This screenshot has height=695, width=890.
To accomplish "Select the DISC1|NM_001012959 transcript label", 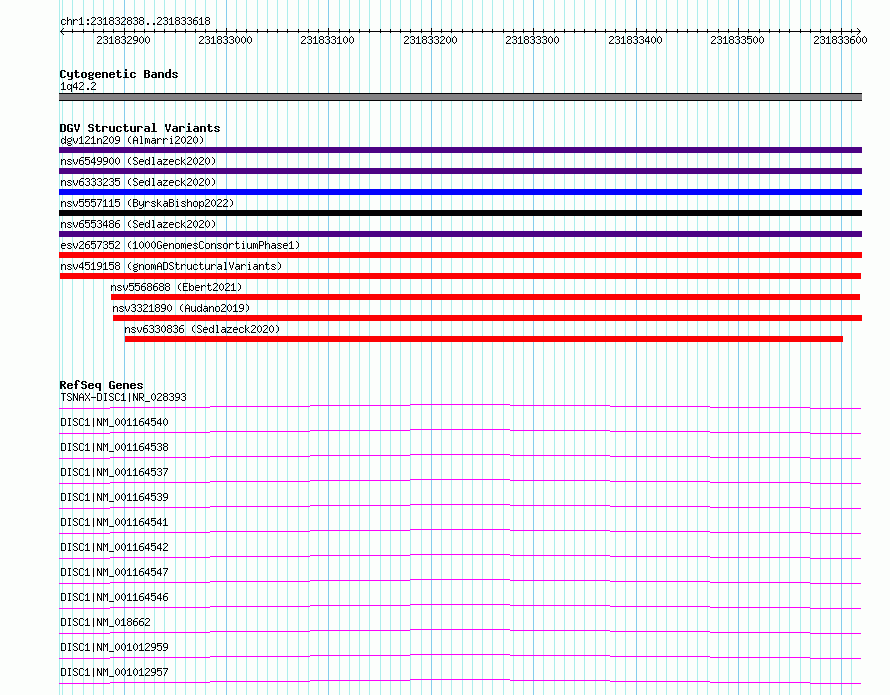I will click(114, 647).
